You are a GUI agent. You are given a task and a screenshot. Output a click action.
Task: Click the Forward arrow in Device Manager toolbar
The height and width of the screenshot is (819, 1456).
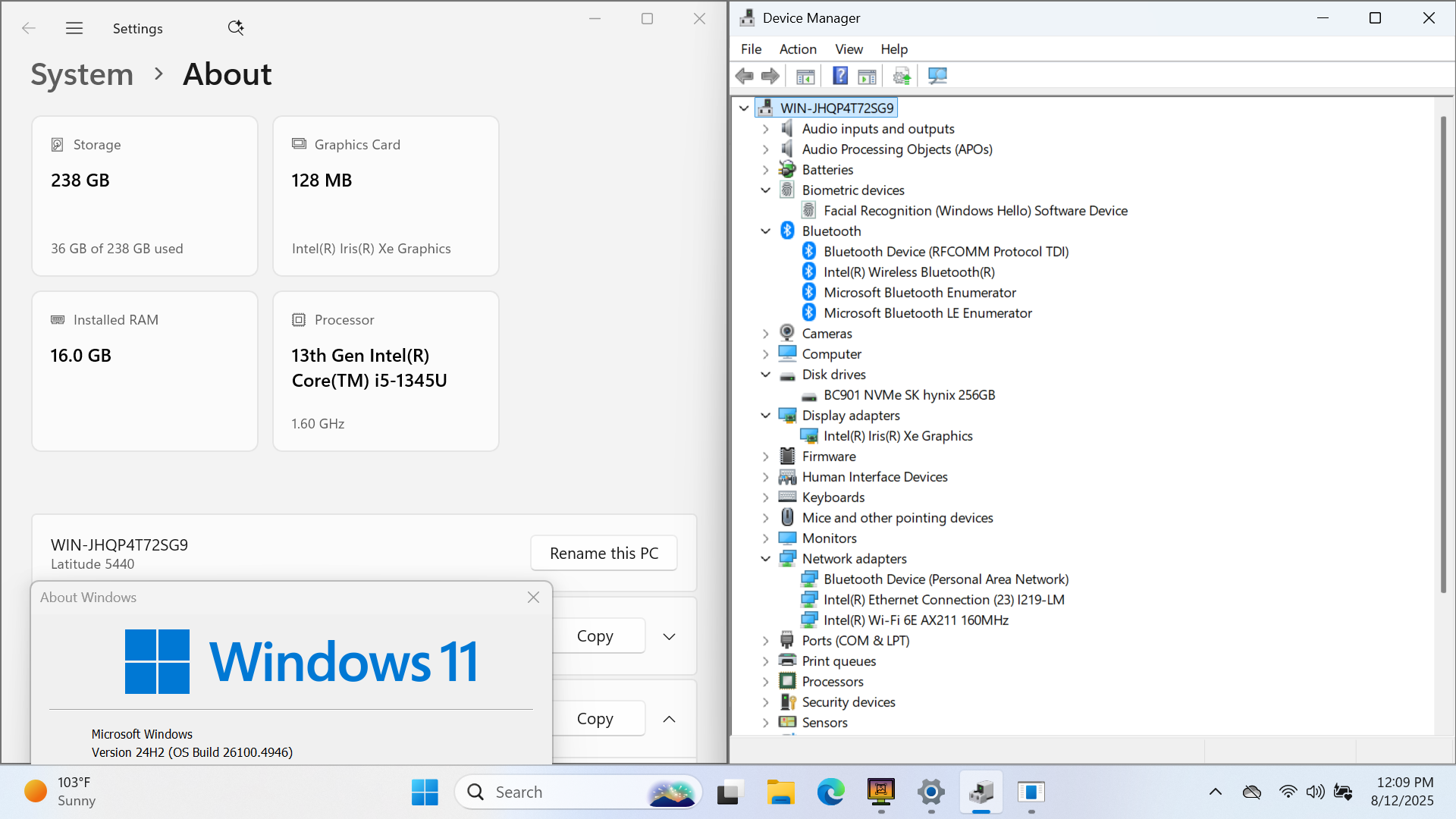770,76
